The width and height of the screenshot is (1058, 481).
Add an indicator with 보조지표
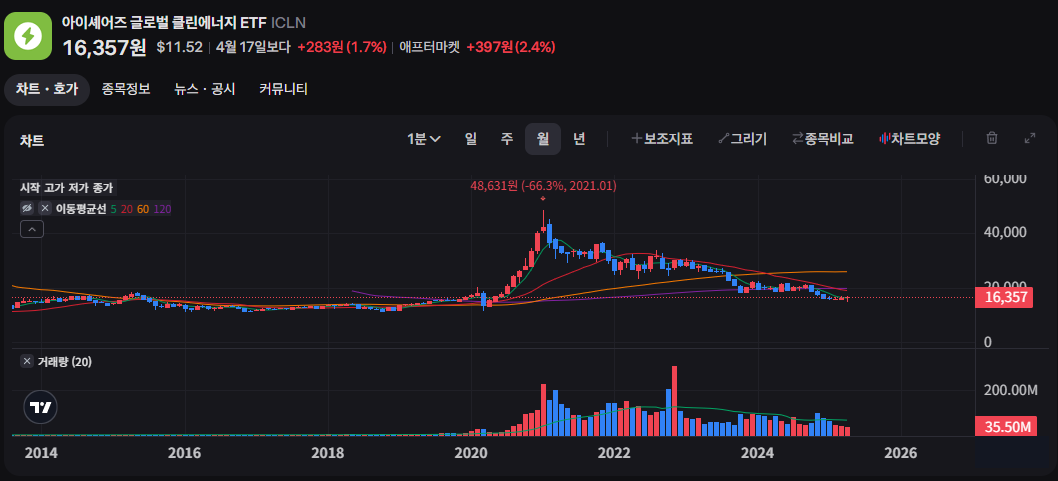(662, 139)
